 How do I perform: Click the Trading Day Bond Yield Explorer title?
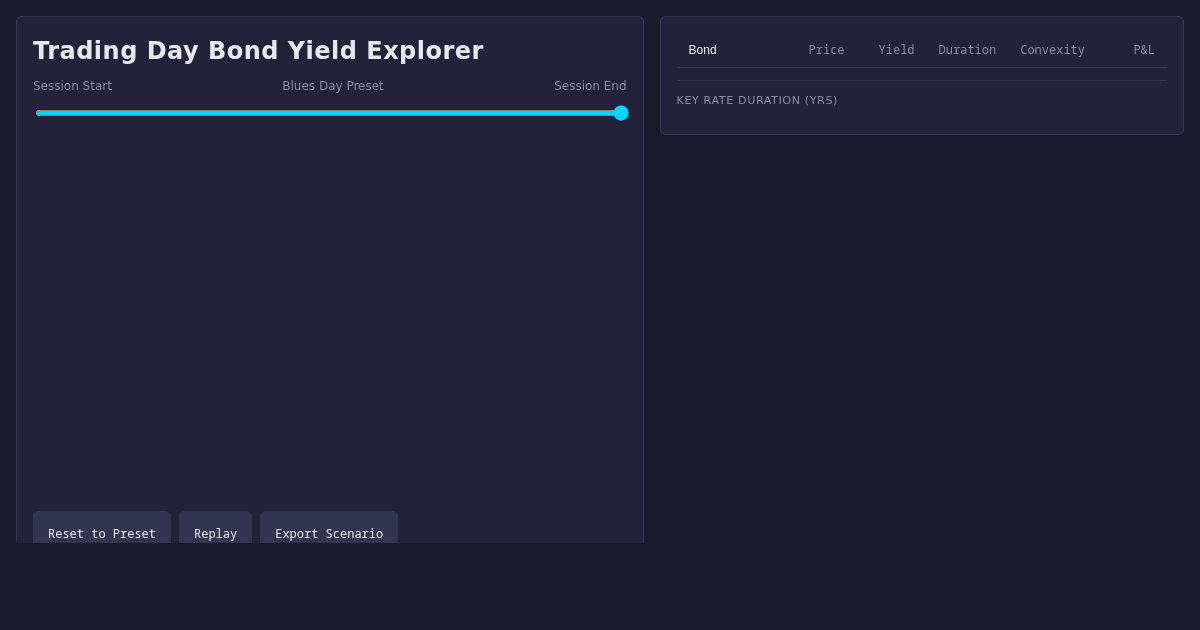[258, 50]
